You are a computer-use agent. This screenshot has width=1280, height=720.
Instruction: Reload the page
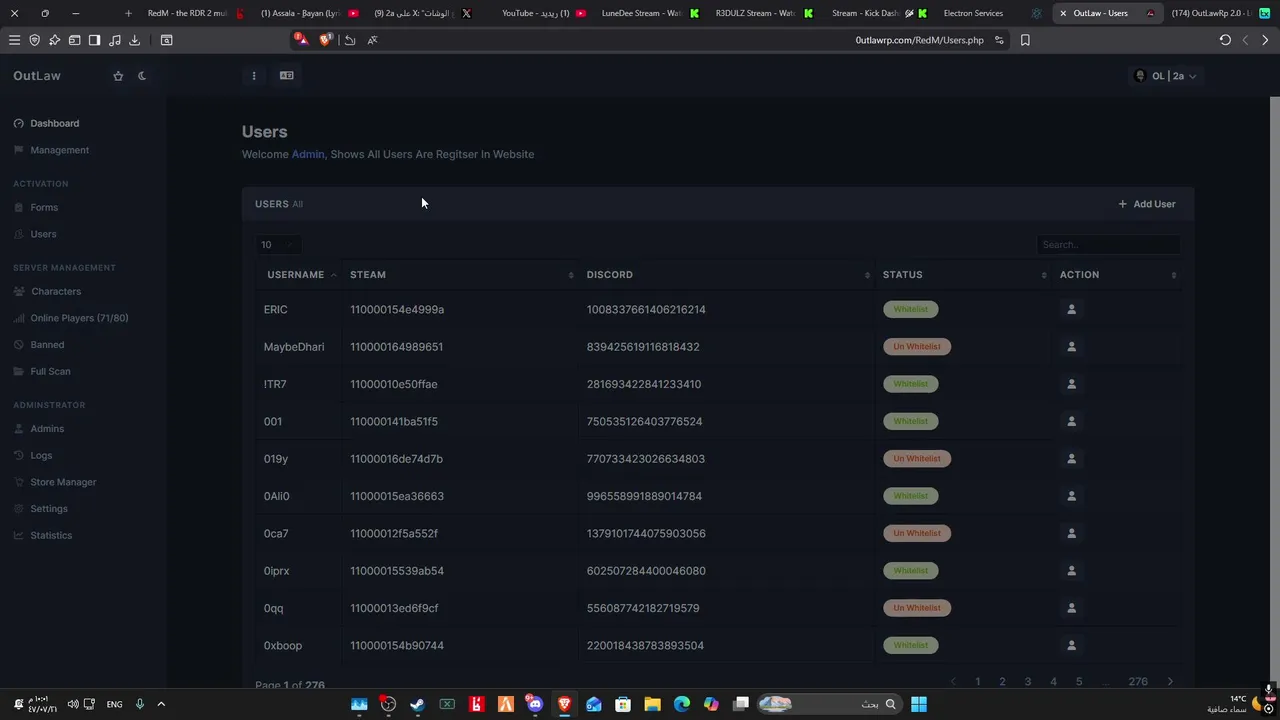pyautogui.click(x=1225, y=40)
